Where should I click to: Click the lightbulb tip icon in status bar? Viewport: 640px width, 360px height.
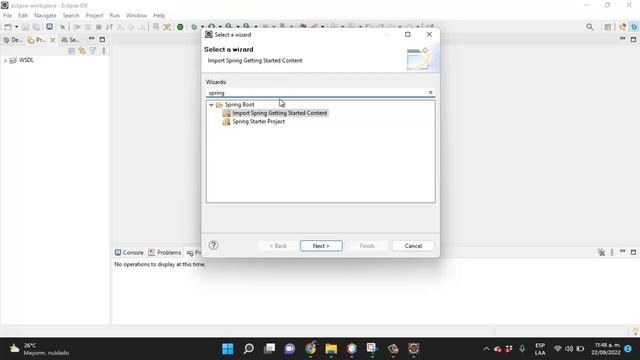point(635,331)
